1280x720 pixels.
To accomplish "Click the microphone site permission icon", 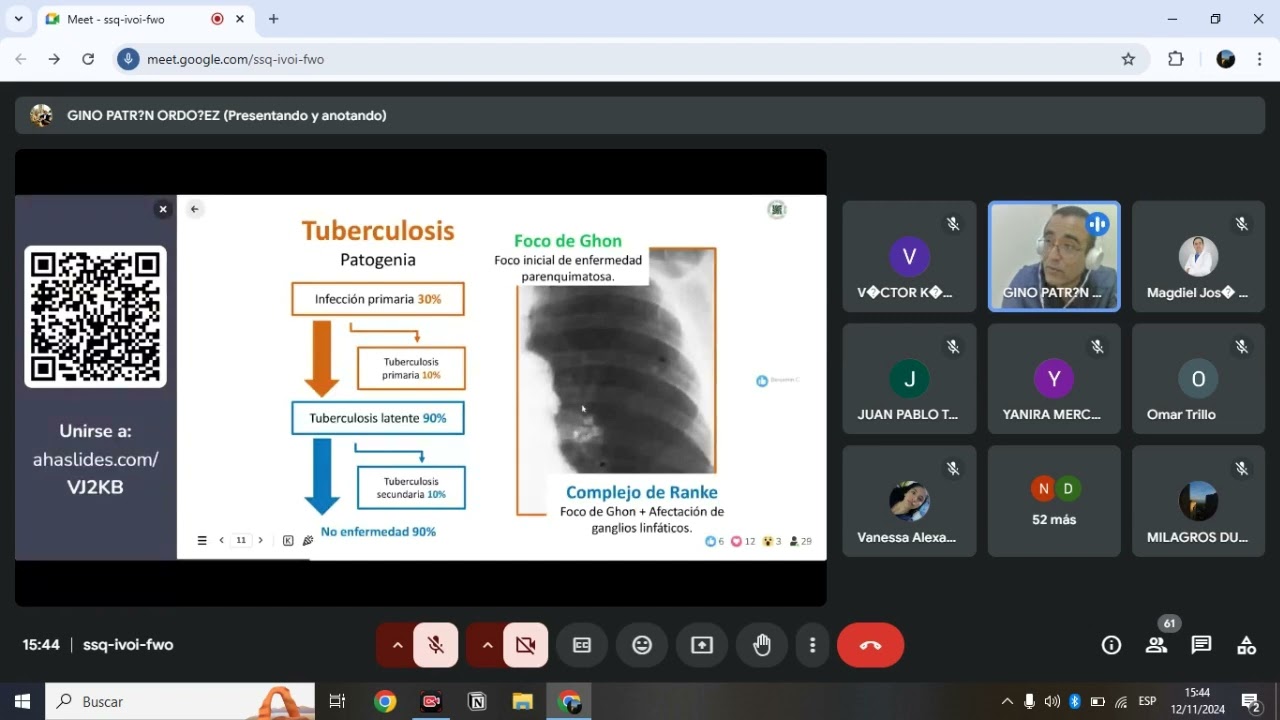I will [128, 59].
